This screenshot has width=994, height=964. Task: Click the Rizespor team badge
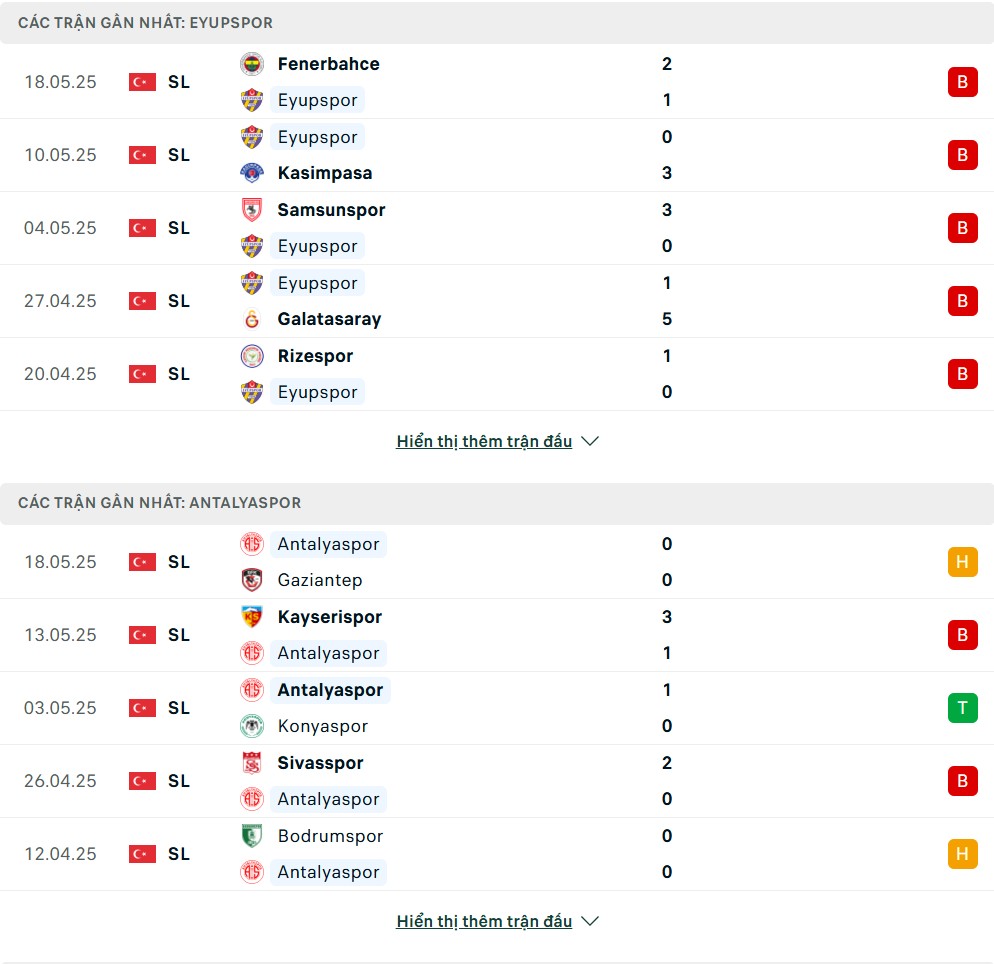(x=252, y=356)
